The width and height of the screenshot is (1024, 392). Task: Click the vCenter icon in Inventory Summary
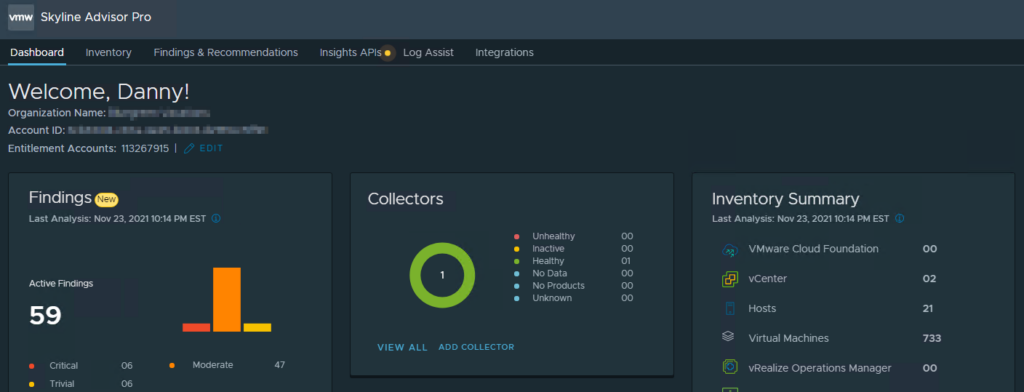[x=729, y=279]
